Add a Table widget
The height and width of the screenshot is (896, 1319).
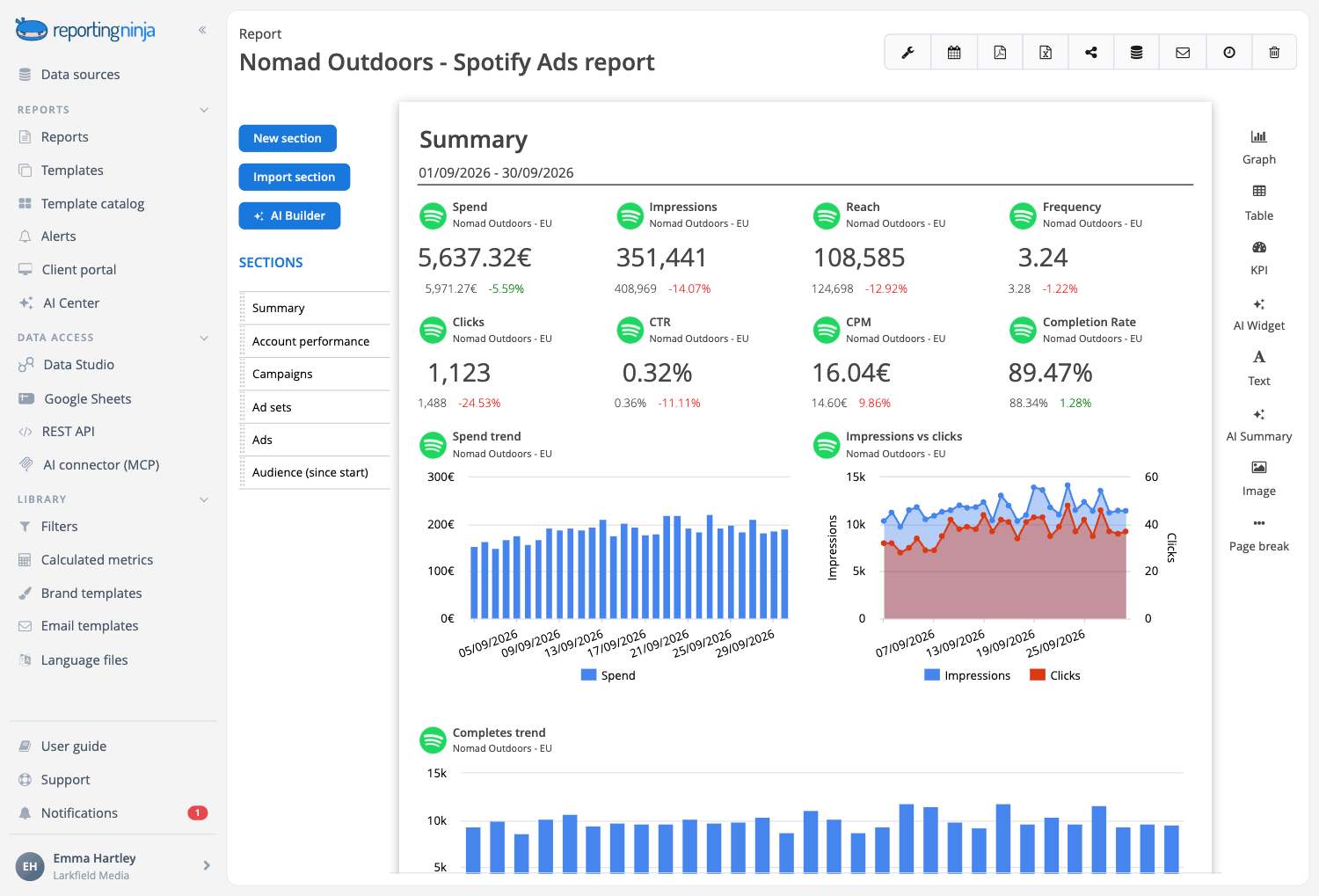point(1259,203)
